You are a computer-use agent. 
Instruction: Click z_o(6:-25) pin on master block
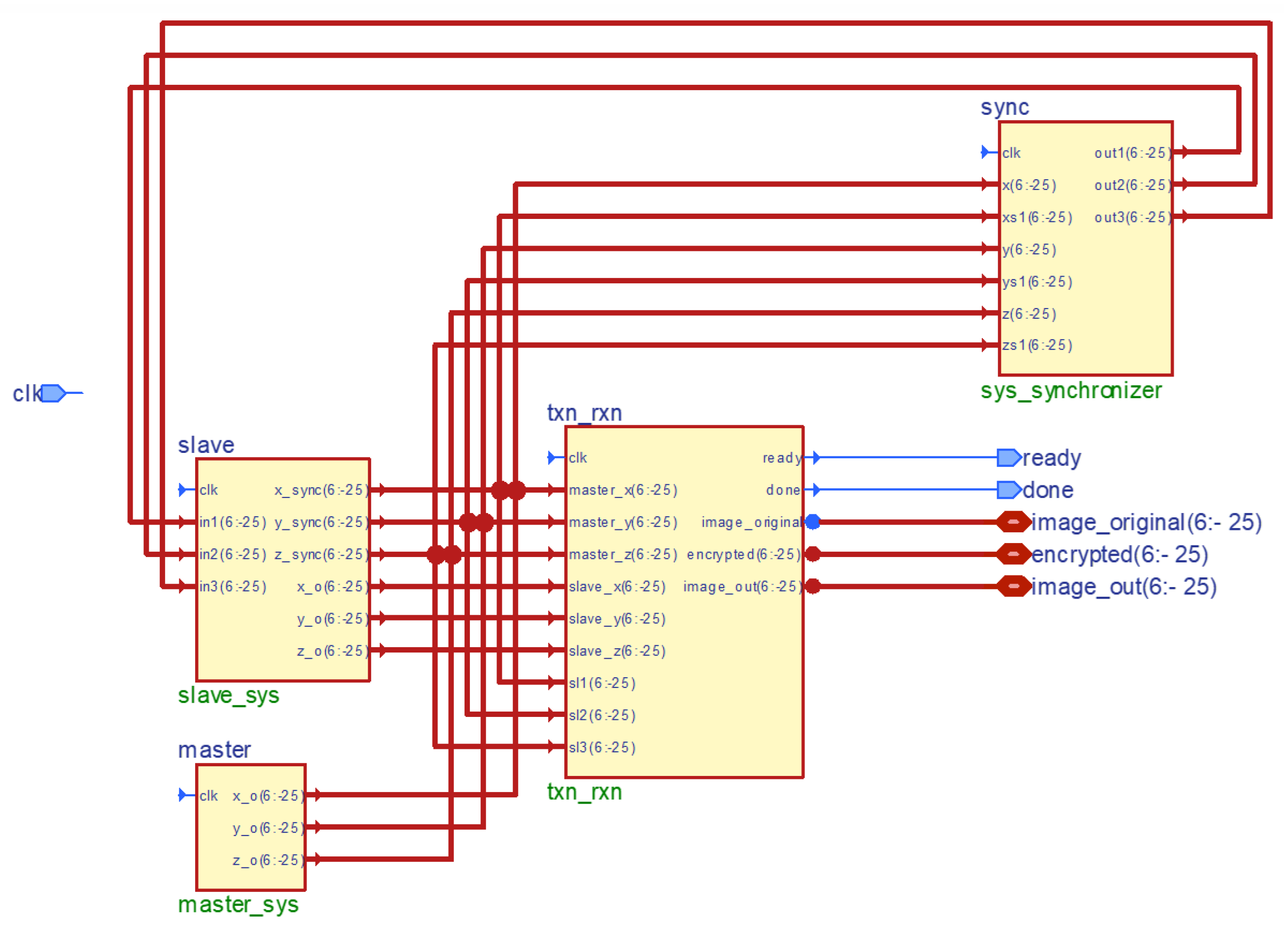[268, 860]
